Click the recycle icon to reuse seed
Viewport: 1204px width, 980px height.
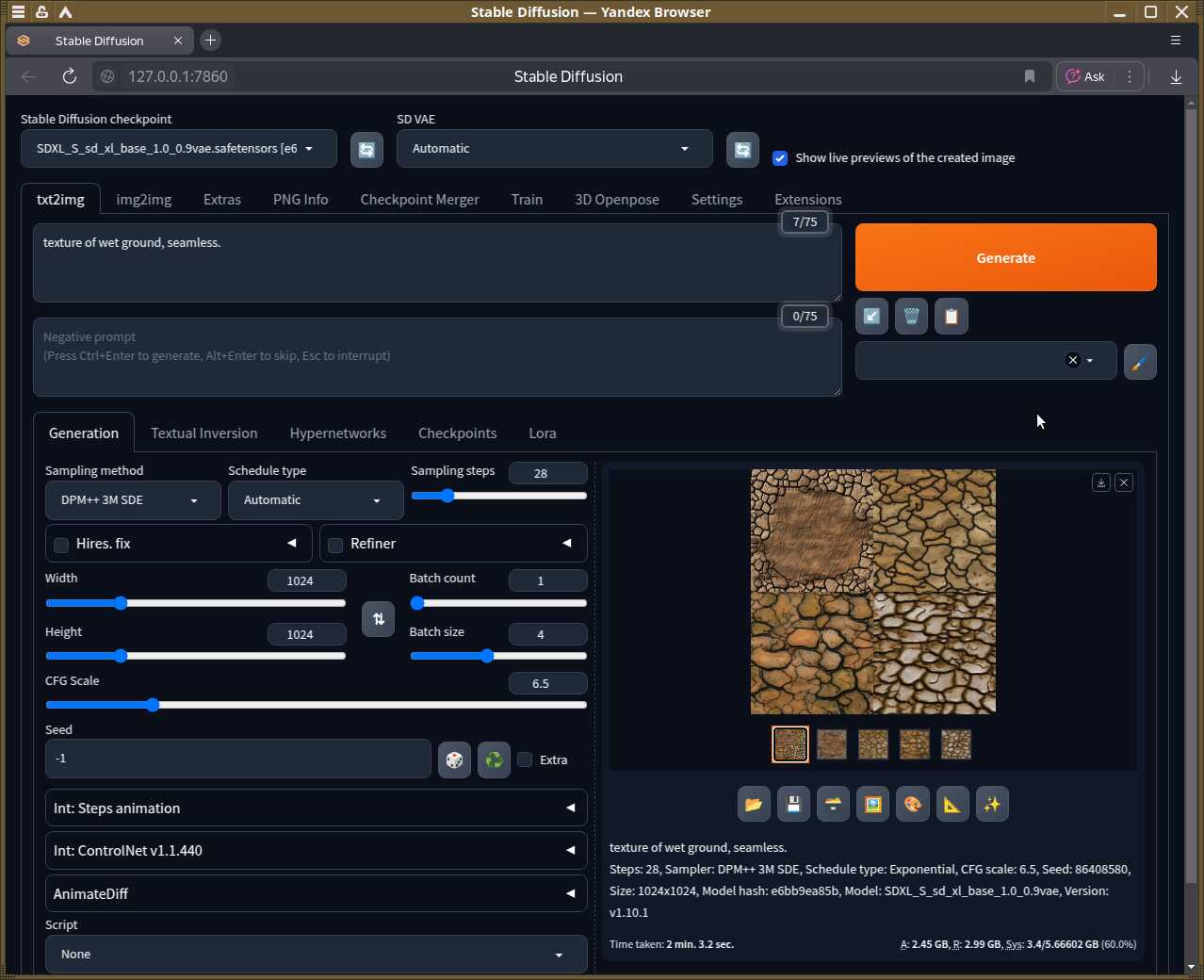click(494, 759)
